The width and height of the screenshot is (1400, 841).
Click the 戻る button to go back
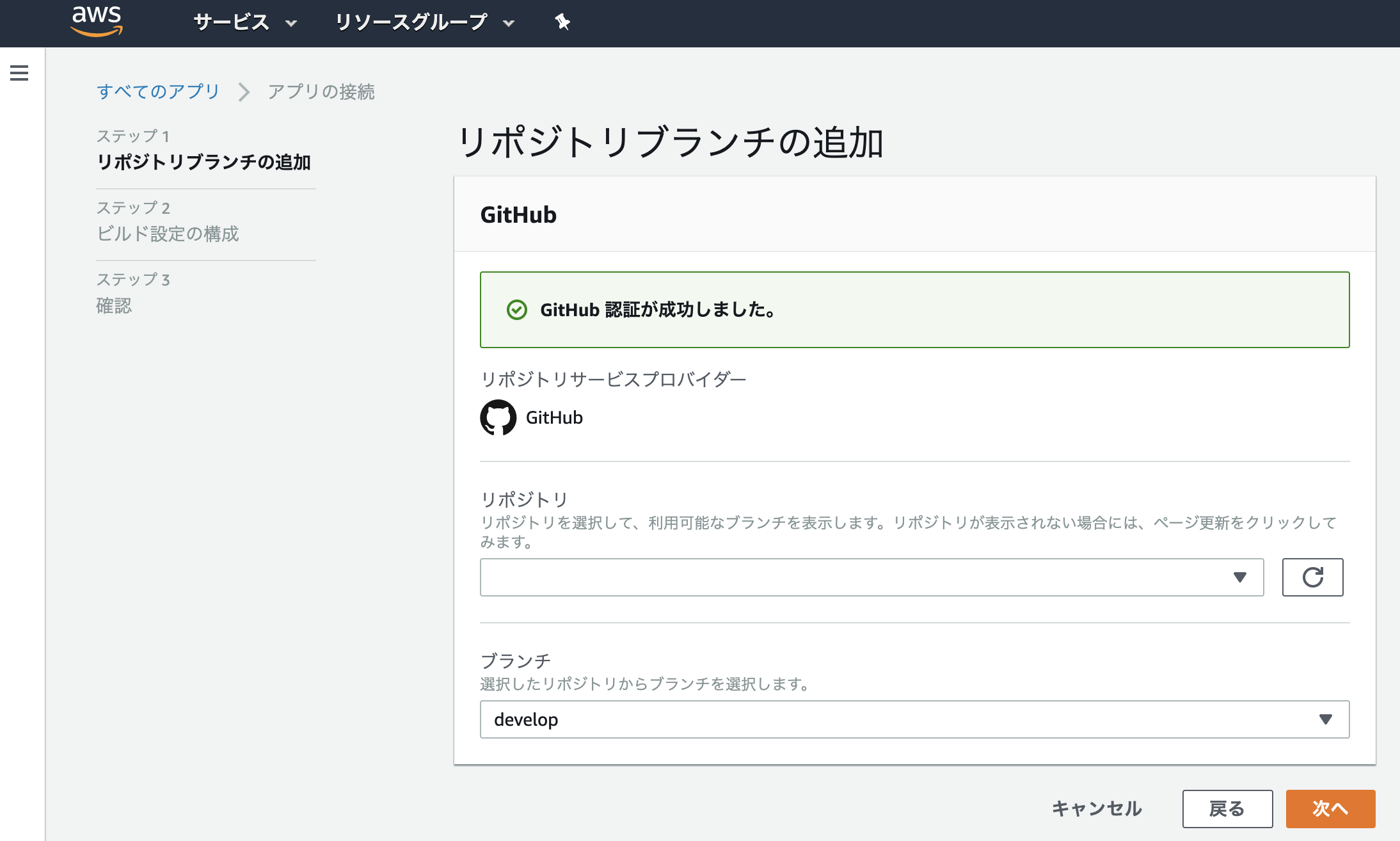point(1226,808)
